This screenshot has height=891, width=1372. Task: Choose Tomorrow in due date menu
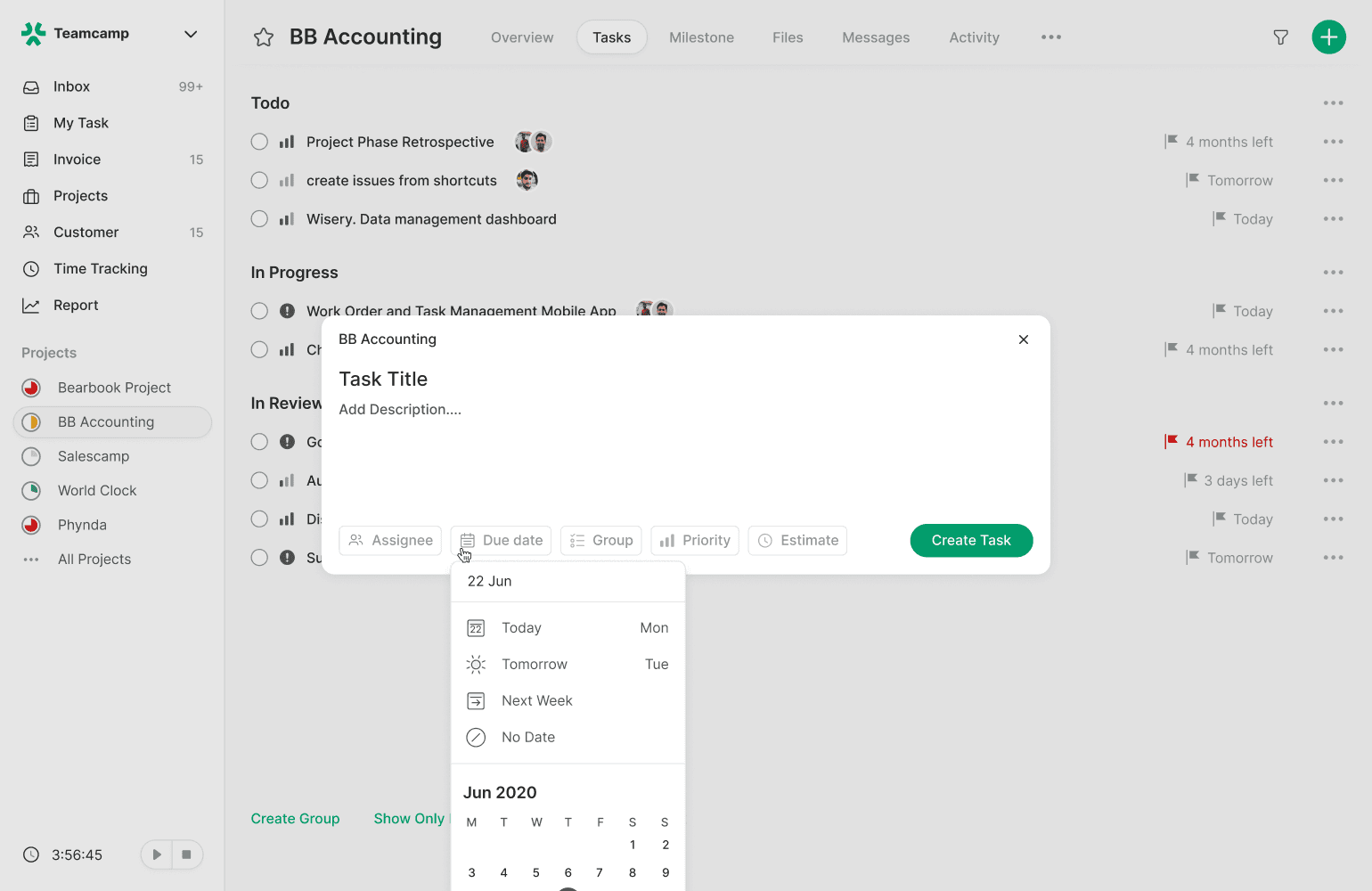pyautogui.click(x=568, y=664)
